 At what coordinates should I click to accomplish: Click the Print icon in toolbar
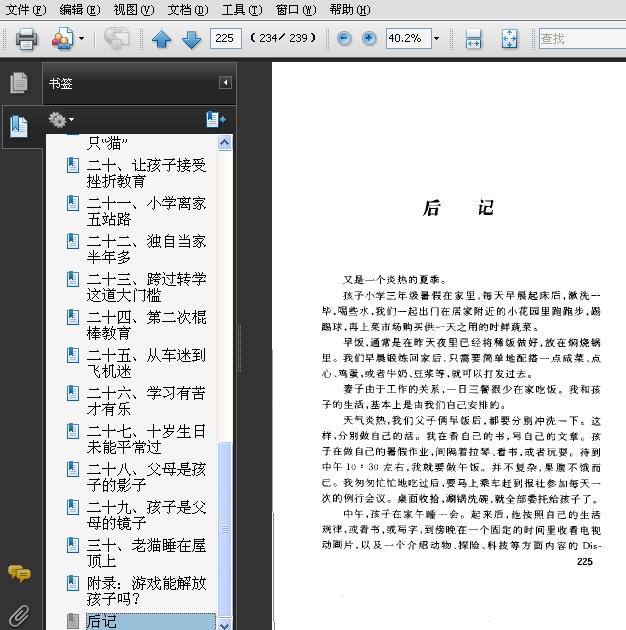(27, 39)
